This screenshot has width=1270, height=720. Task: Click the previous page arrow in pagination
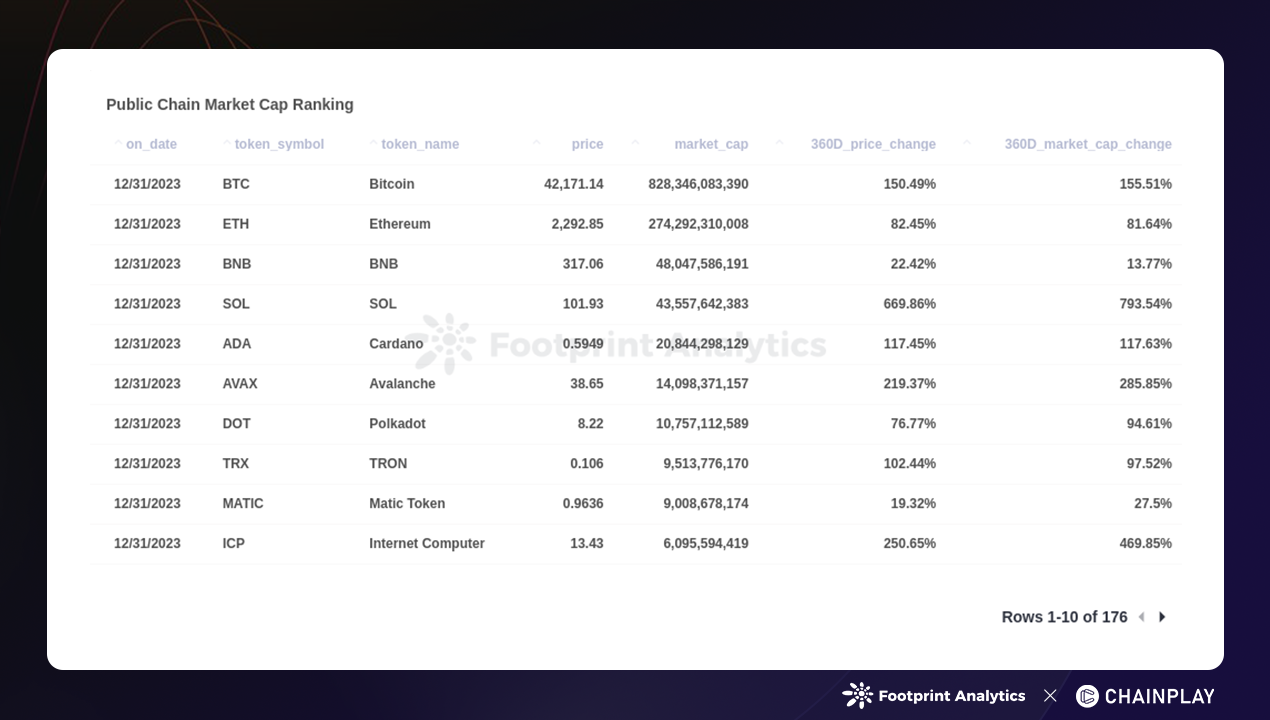pyautogui.click(x=1141, y=617)
